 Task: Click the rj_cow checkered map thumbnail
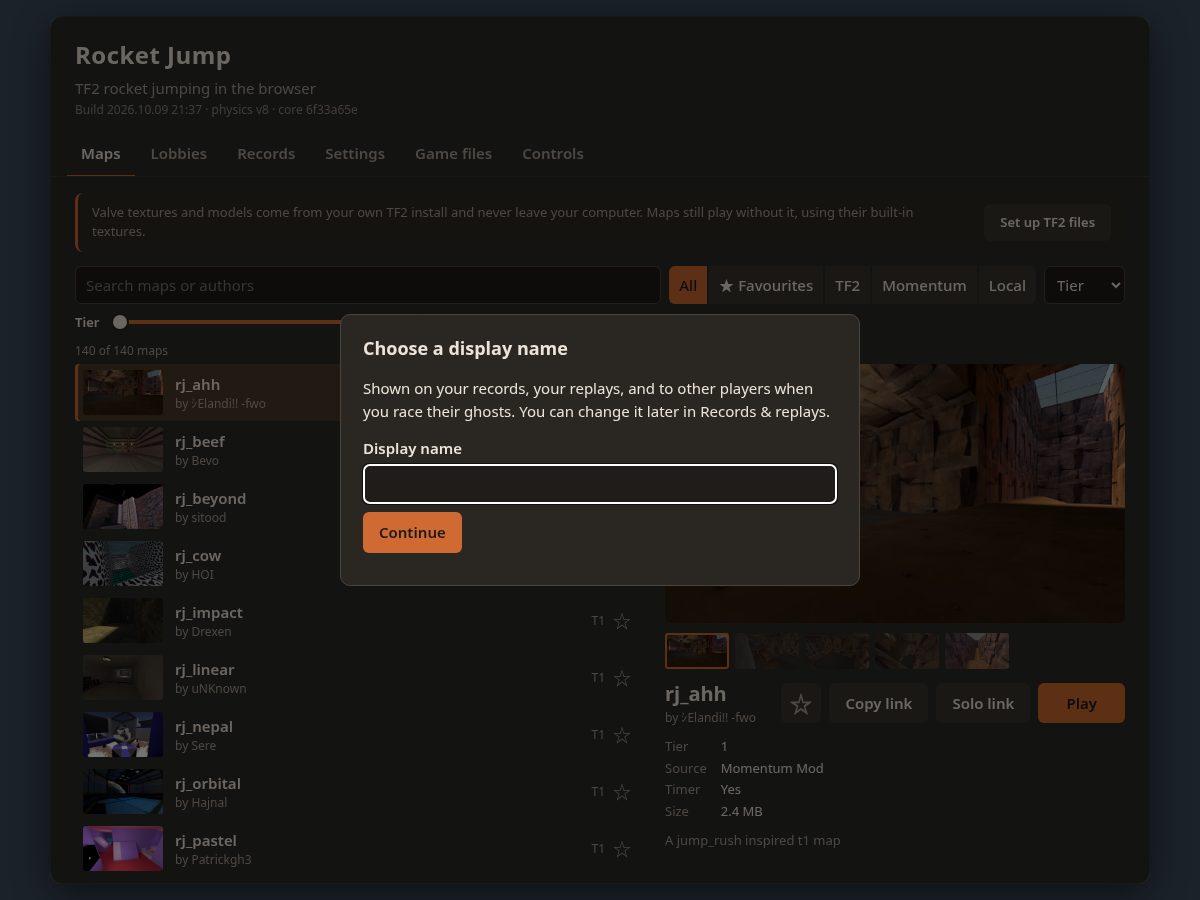(123, 564)
